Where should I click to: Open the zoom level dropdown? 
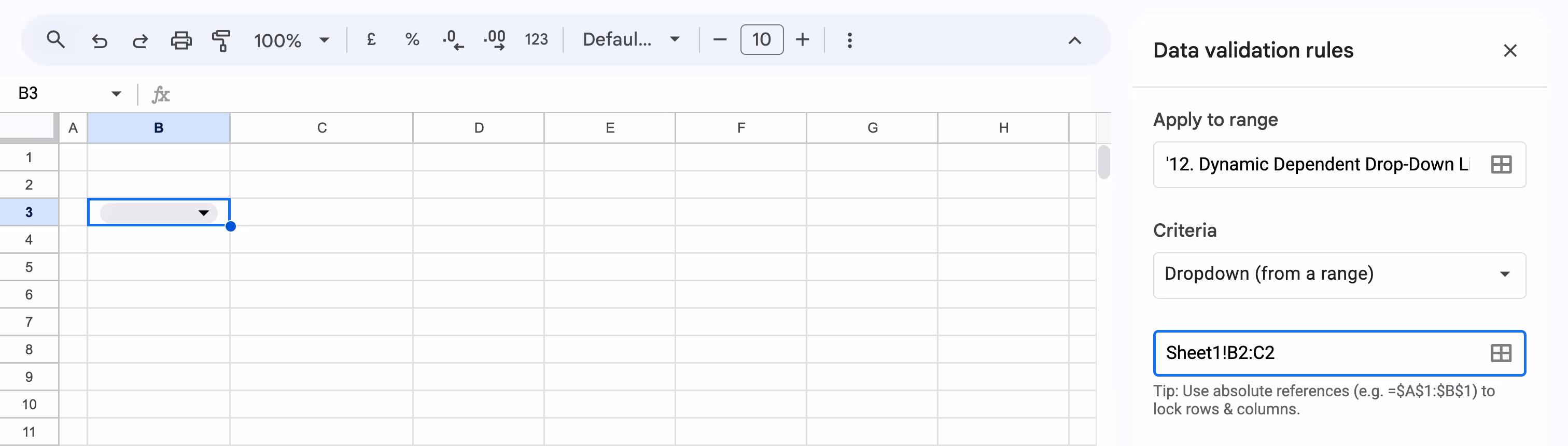coord(325,40)
